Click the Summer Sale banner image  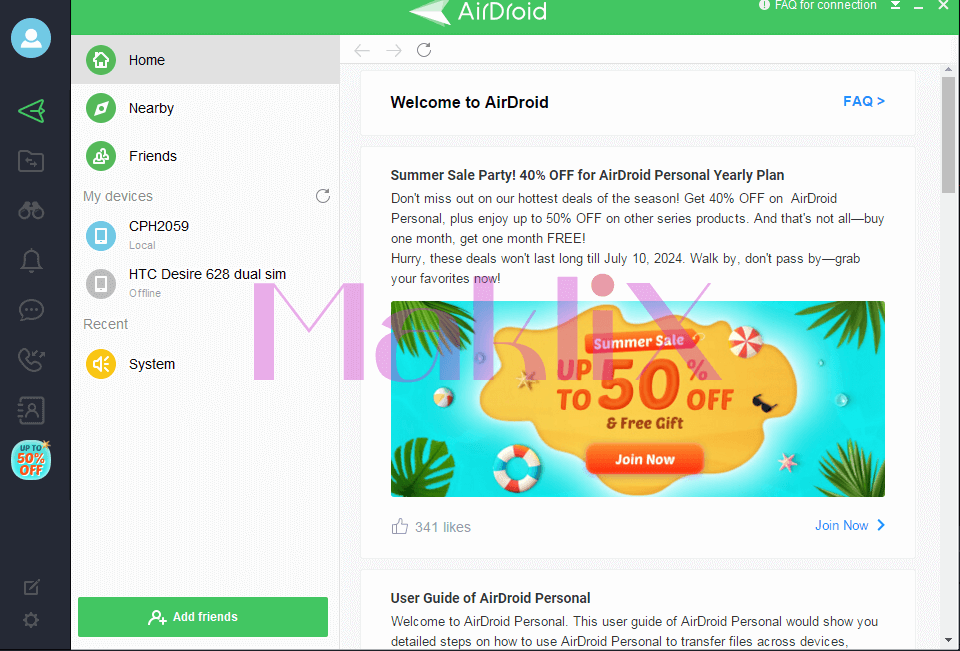[637, 399]
